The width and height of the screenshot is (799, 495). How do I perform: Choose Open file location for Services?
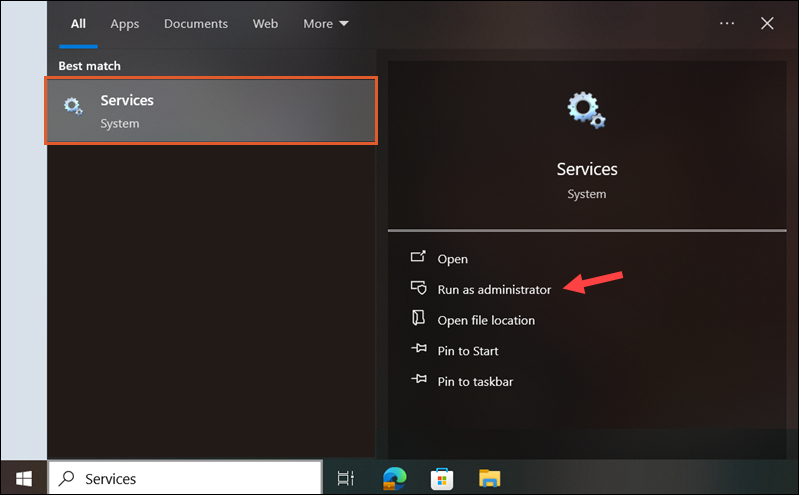[x=486, y=320]
